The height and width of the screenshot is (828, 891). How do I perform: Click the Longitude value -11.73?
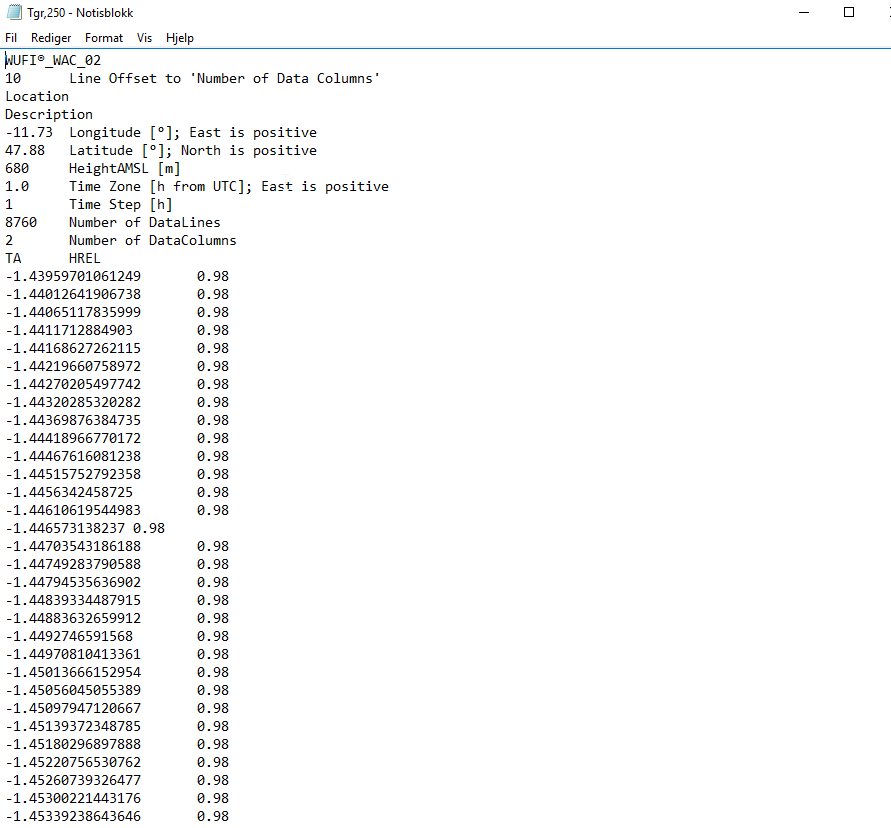point(30,132)
